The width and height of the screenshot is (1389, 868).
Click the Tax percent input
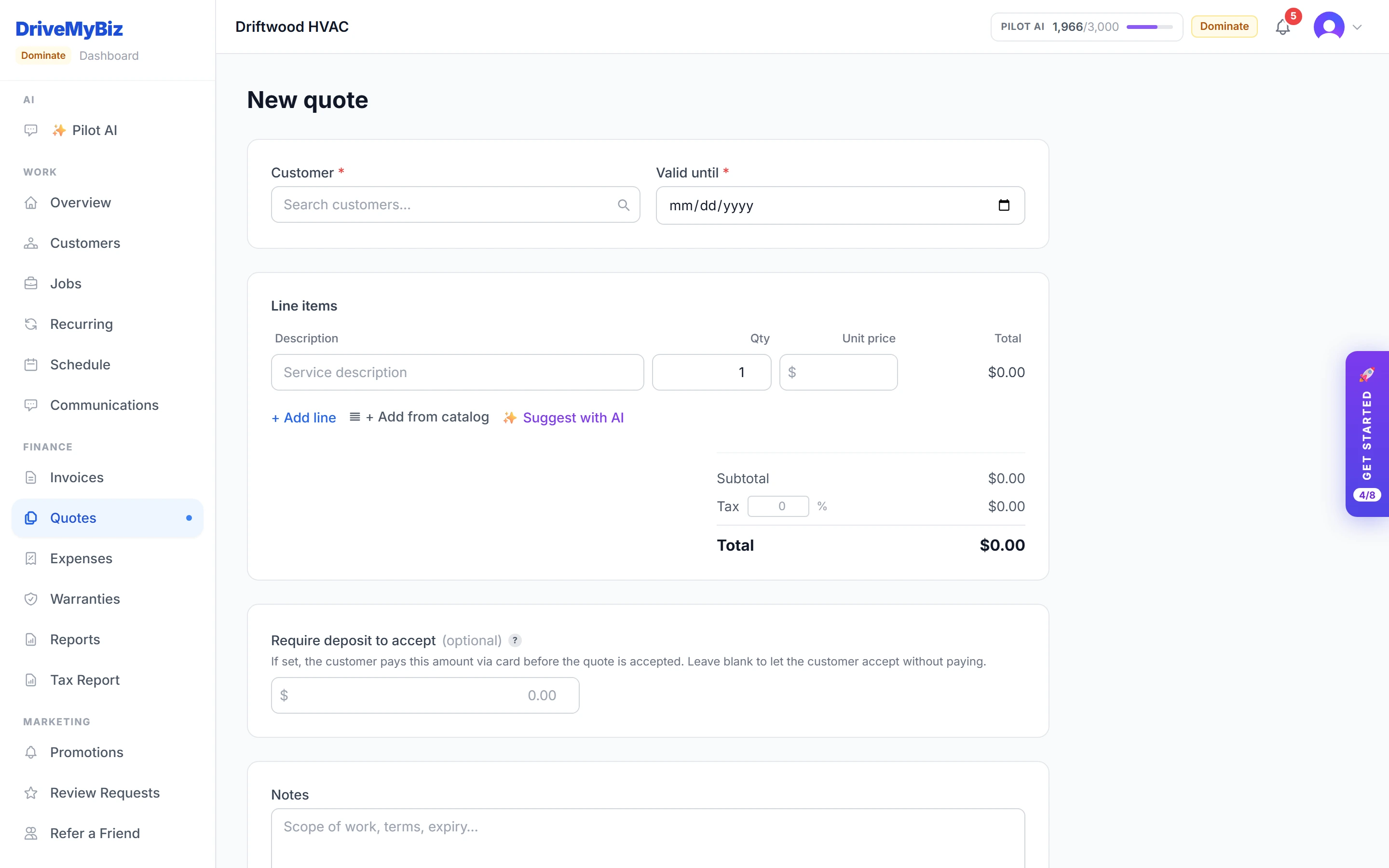pos(778,506)
